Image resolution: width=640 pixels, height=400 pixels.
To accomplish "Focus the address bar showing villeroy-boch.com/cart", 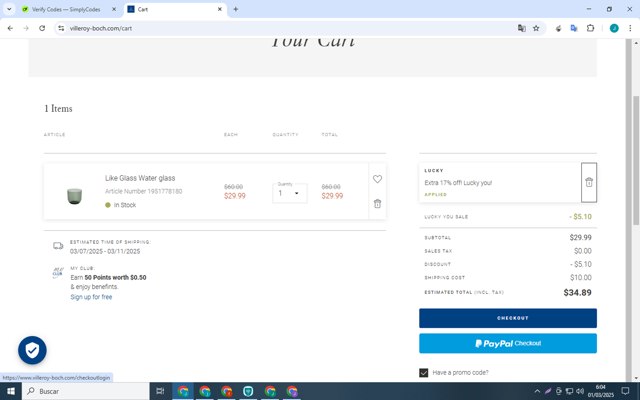I will click(286, 28).
